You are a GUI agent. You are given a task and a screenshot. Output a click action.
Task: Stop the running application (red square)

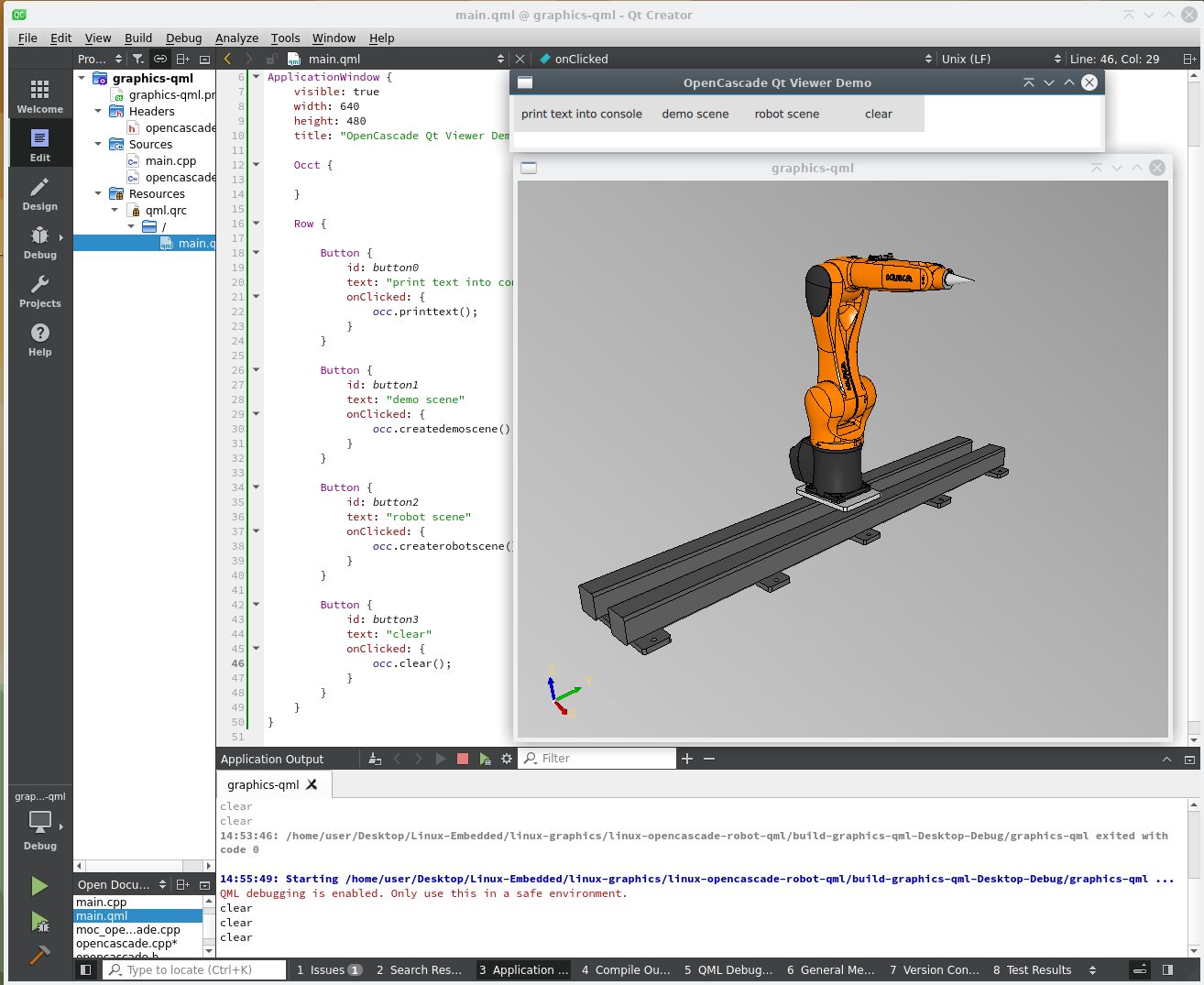[463, 759]
